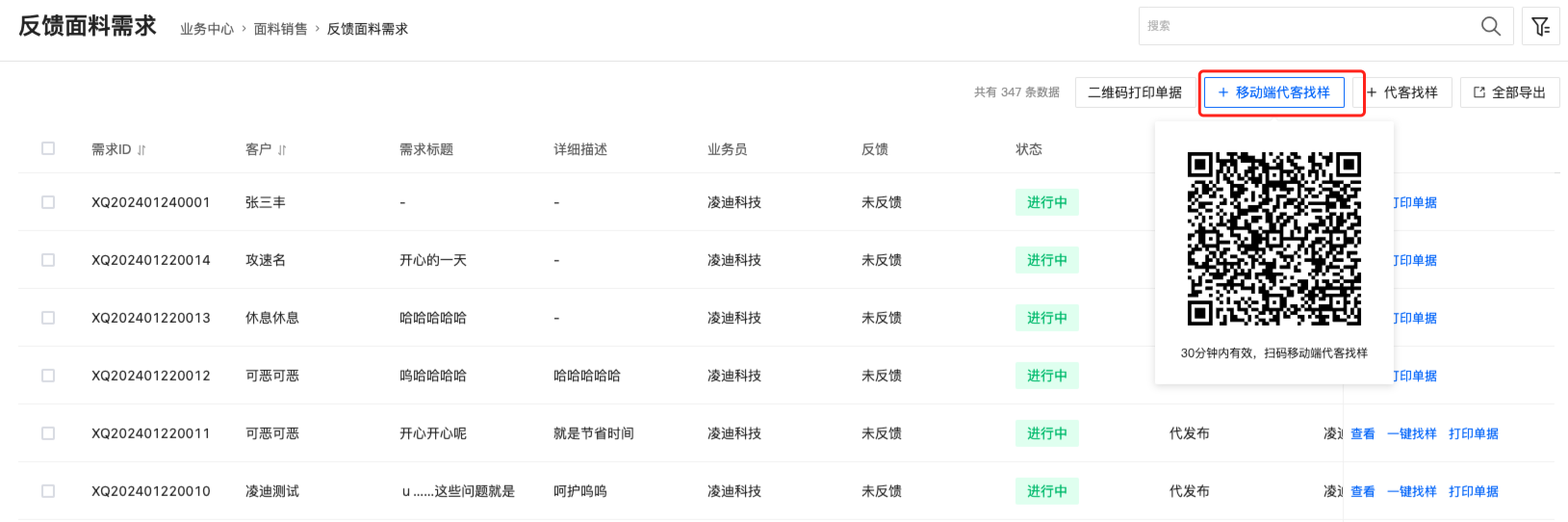Screen dimensions: 1568x522
Task: Go to 面料销售 breadcrumb item
Action: pyautogui.click(x=280, y=29)
